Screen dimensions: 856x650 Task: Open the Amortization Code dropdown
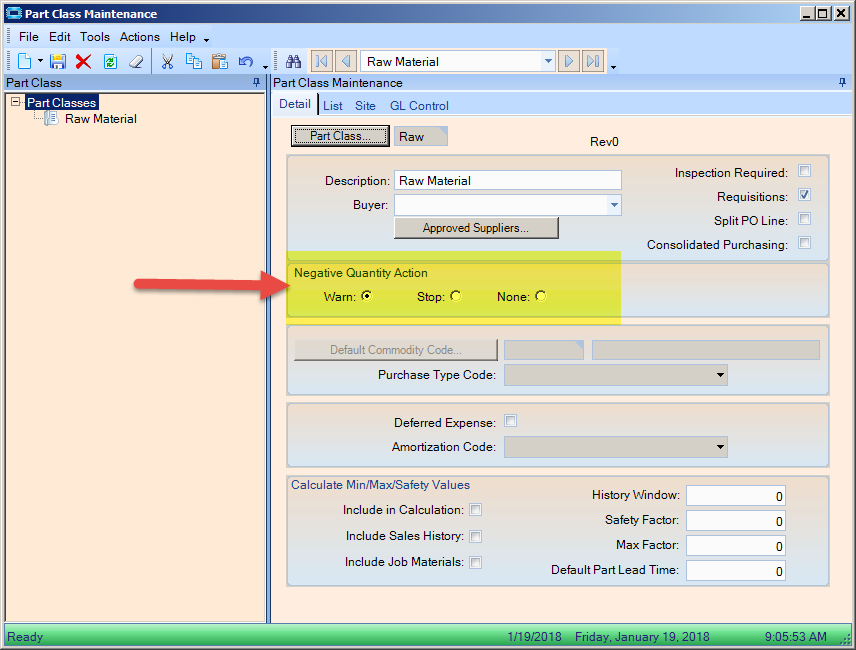point(720,447)
